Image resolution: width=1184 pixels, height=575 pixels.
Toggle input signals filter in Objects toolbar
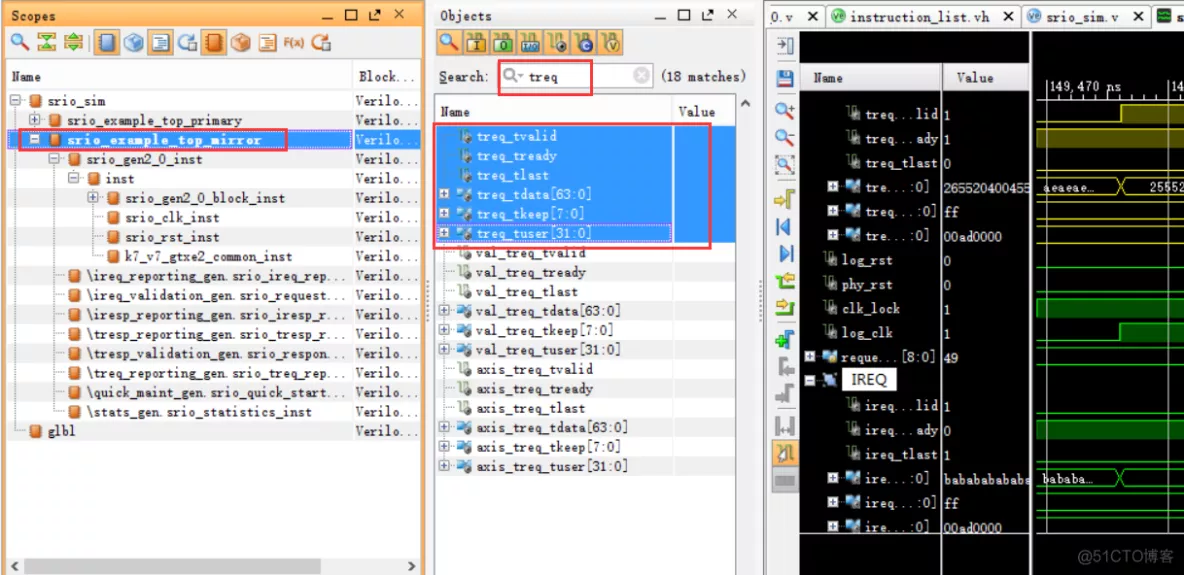tap(476, 42)
